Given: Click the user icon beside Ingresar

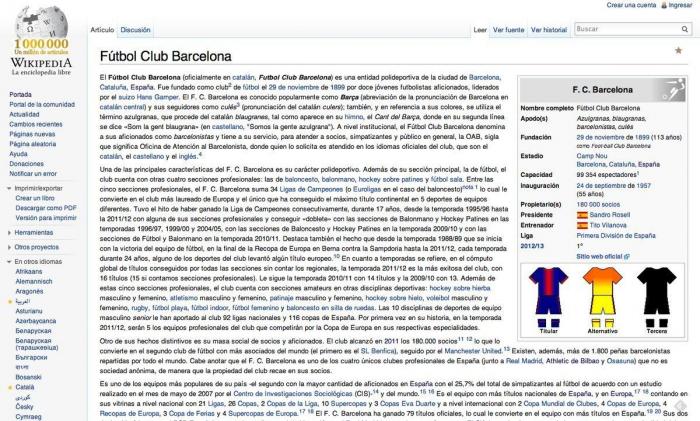Looking at the screenshot, I should [664, 5].
